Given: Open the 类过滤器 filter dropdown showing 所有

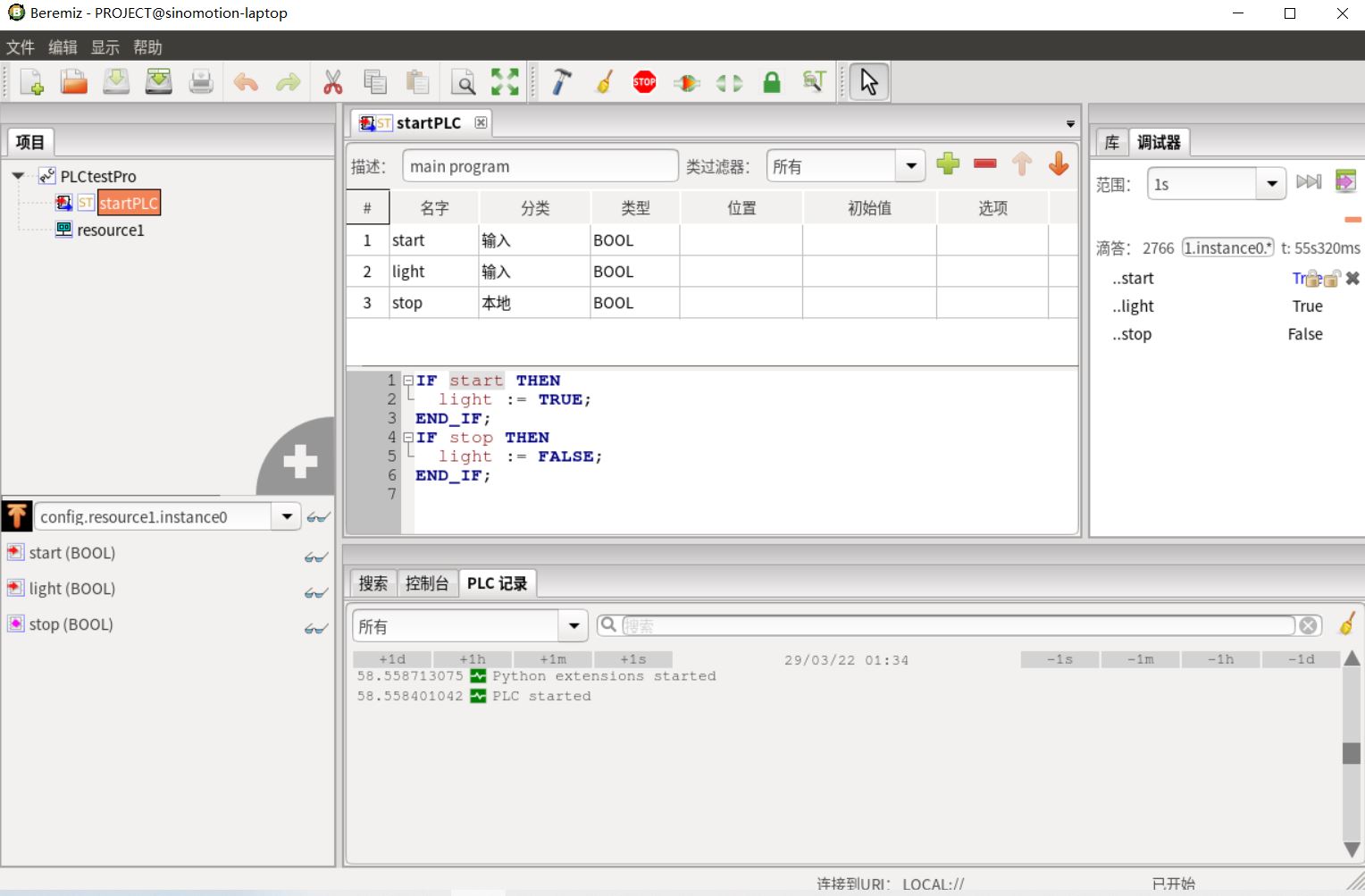Looking at the screenshot, I should click(x=910, y=165).
